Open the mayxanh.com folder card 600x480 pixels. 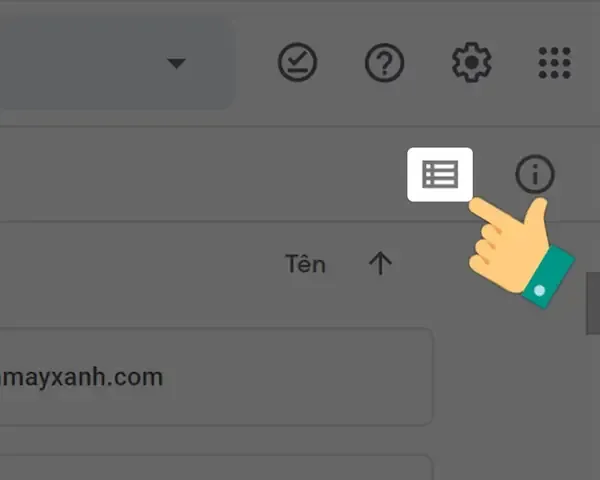click(216, 376)
